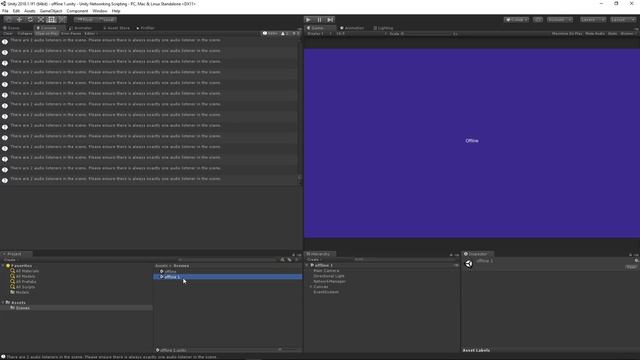Open the Collab dropdown
Viewport: 640px width, 360px height.
point(516,20)
